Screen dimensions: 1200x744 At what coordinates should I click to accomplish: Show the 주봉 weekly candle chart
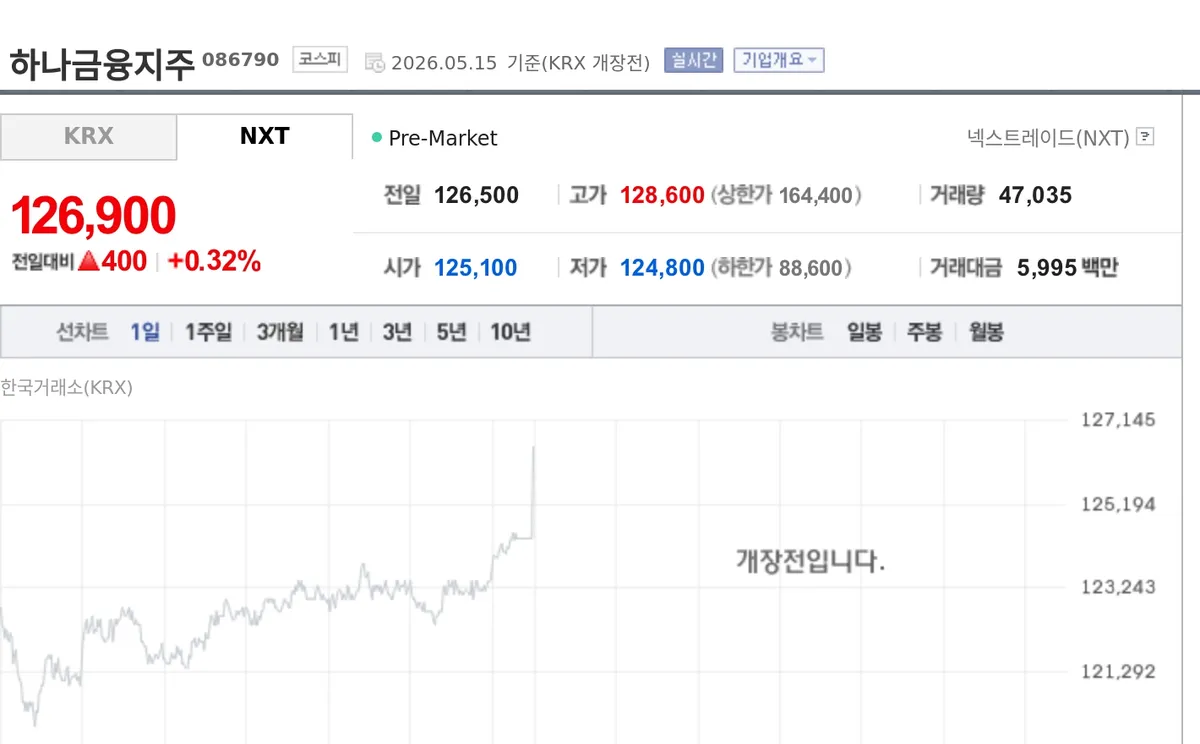pos(924,332)
